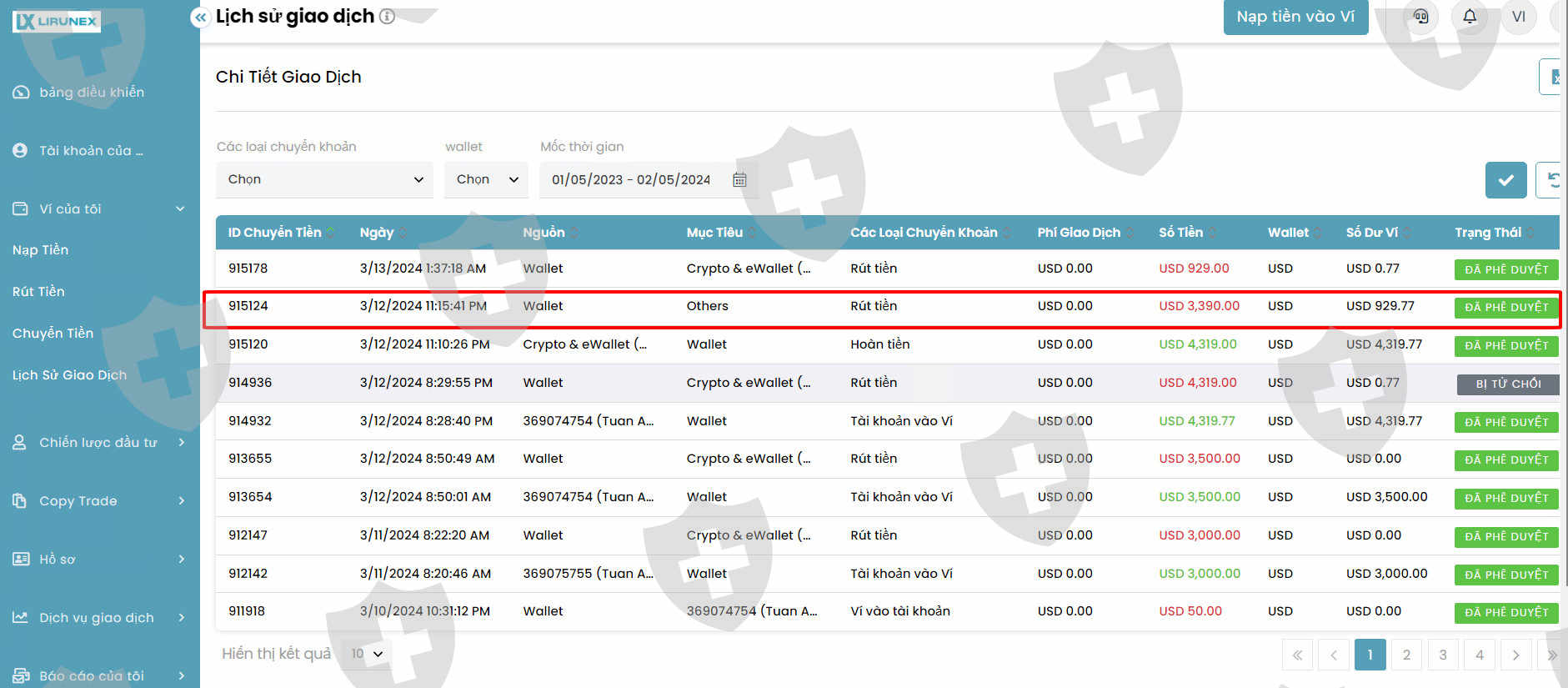
Task: Select page 1 in pagination
Action: [1370, 655]
